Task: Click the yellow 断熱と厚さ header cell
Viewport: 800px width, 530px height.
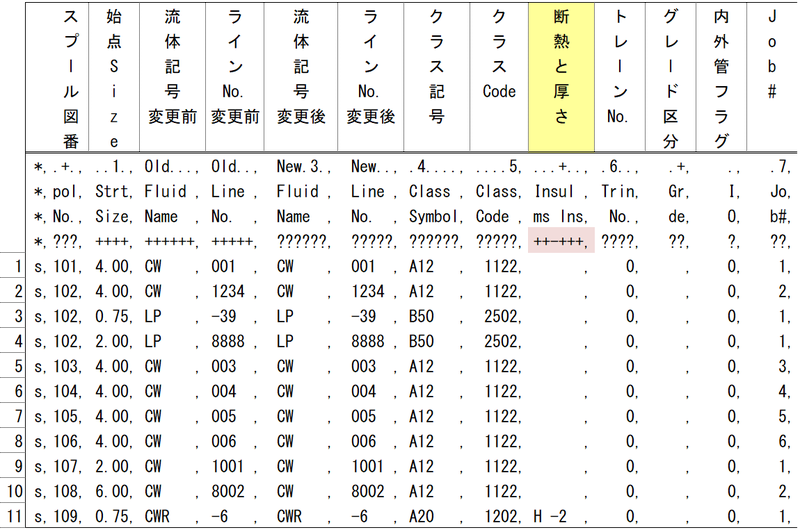Action: [560, 75]
